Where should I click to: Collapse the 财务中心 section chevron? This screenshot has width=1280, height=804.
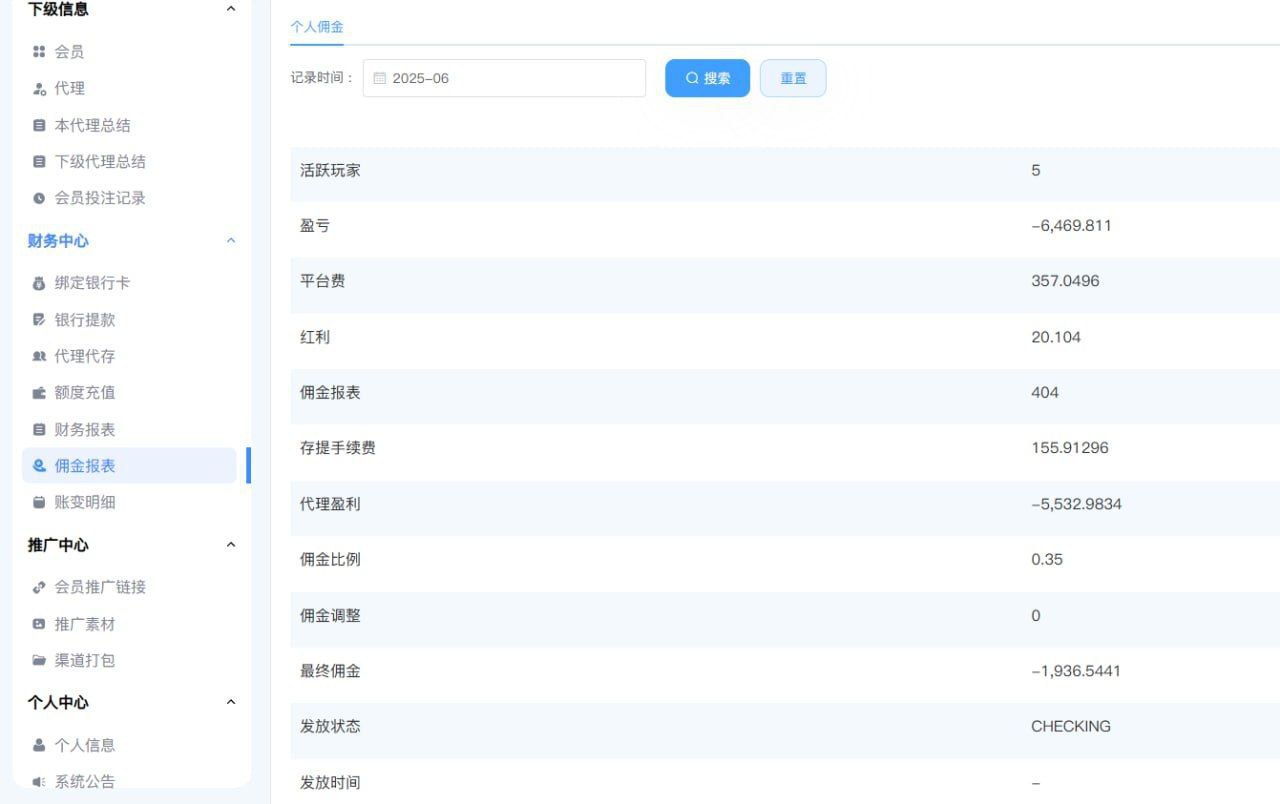(x=231, y=241)
